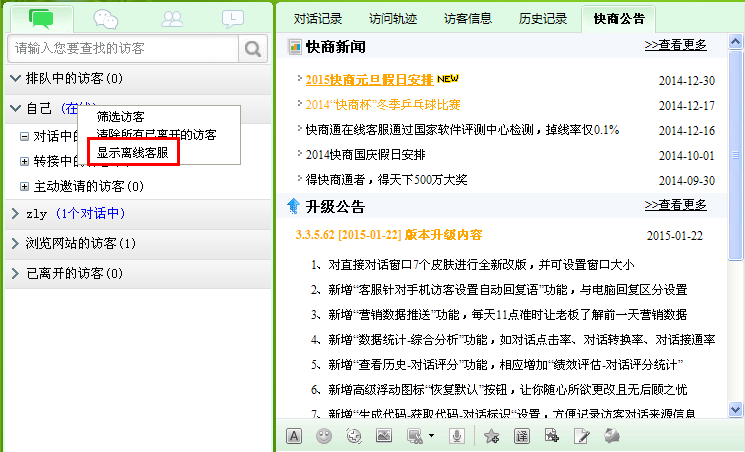Open the colleagues group tab icon
The height and width of the screenshot is (452, 745).
tap(172, 18)
